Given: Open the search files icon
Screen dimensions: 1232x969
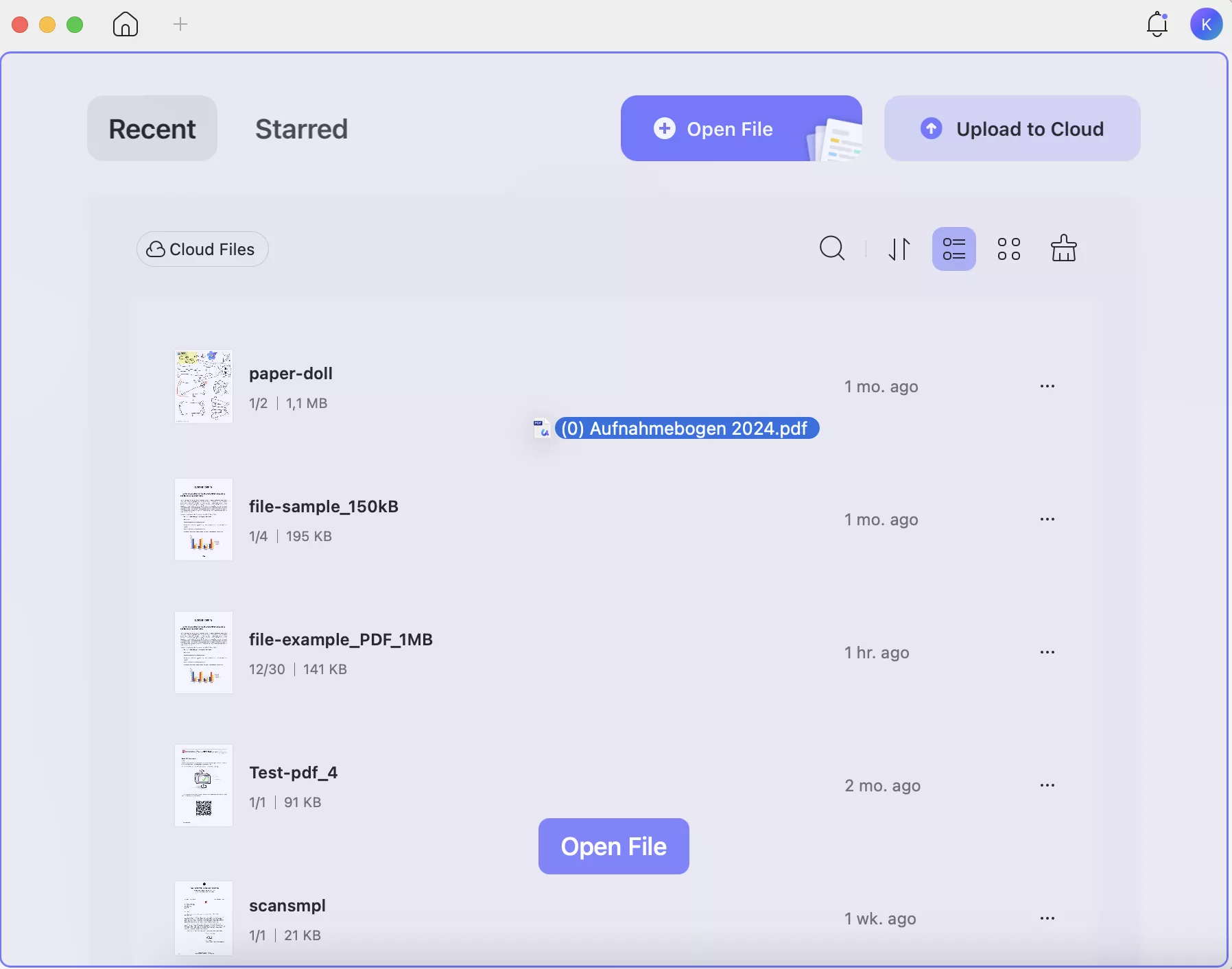Looking at the screenshot, I should [x=831, y=248].
